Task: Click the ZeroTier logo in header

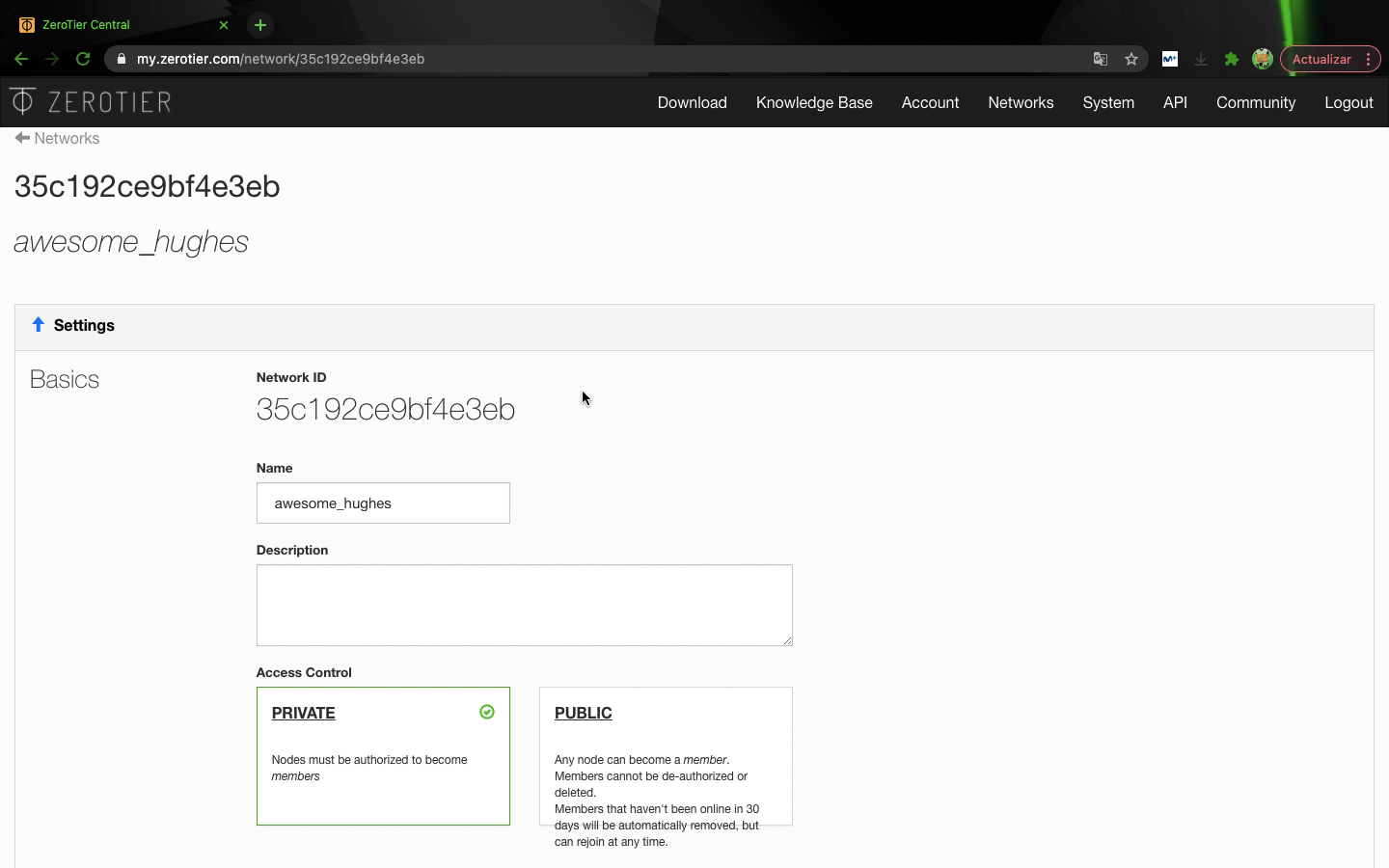Action: pos(91,101)
